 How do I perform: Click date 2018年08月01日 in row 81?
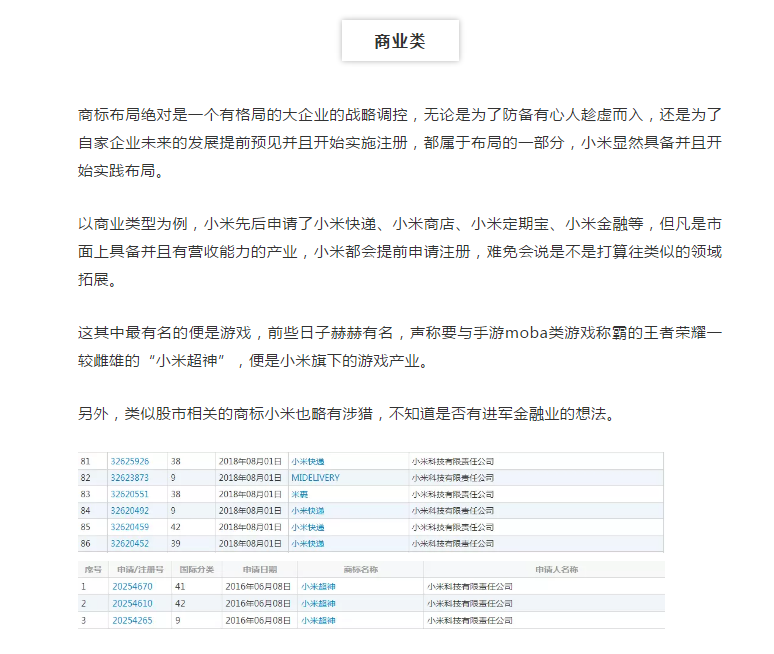pos(250,462)
